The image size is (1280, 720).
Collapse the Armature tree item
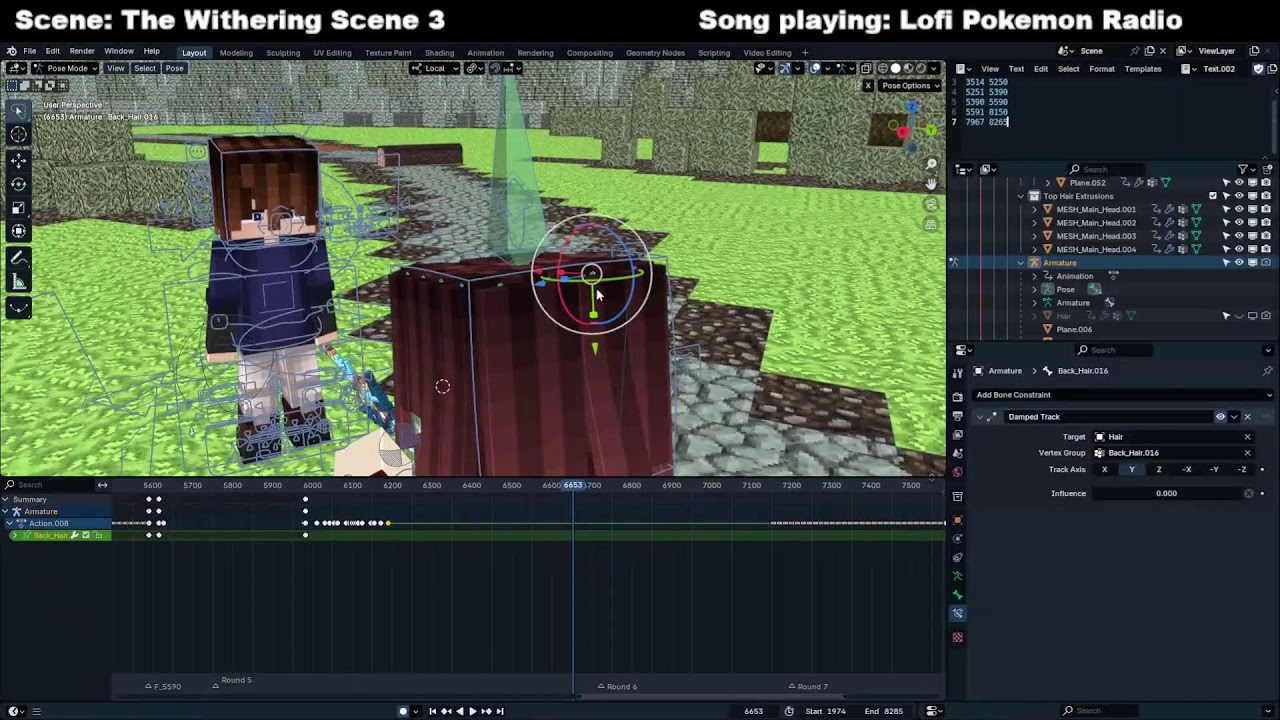pyautogui.click(x=1021, y=263)
